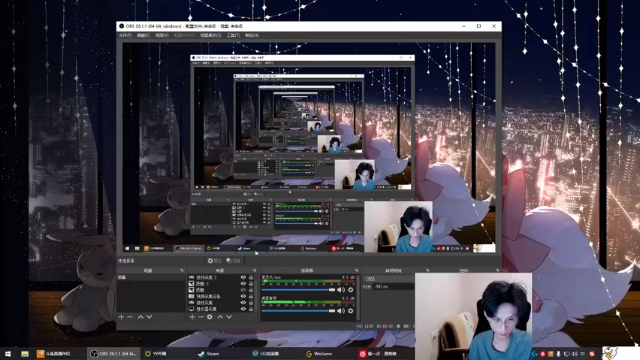Adjust the 桌面音频 volume slider
Viewport: 640px width, 360px height.
tap(298, 311)
